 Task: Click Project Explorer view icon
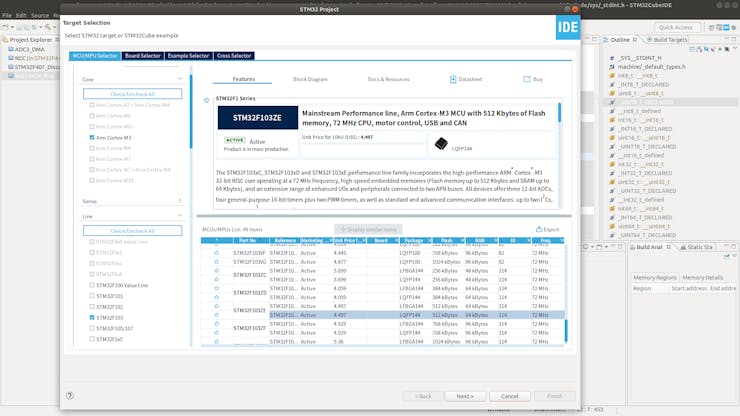click(x=6, y=40)
